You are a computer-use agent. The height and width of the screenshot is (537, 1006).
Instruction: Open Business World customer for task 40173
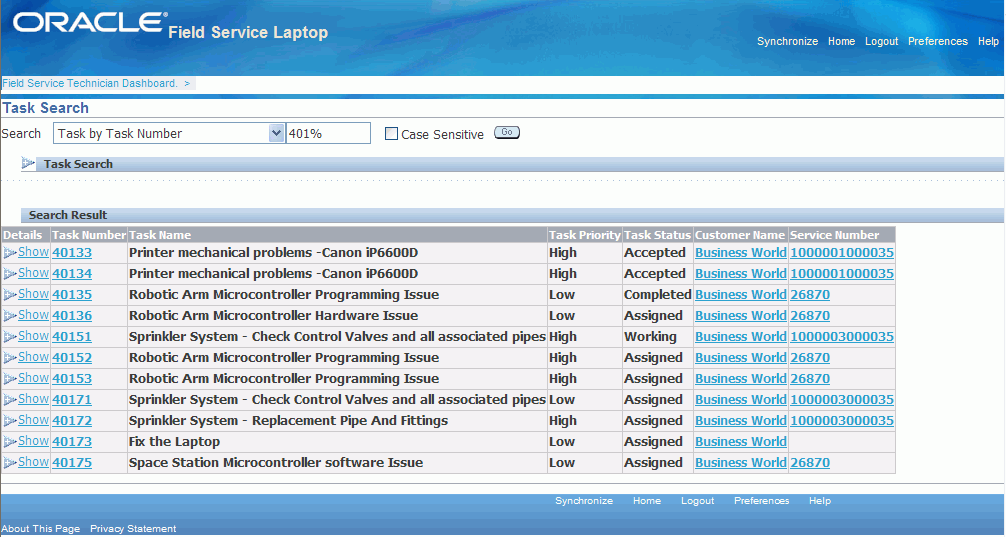(x=740, y=442)
